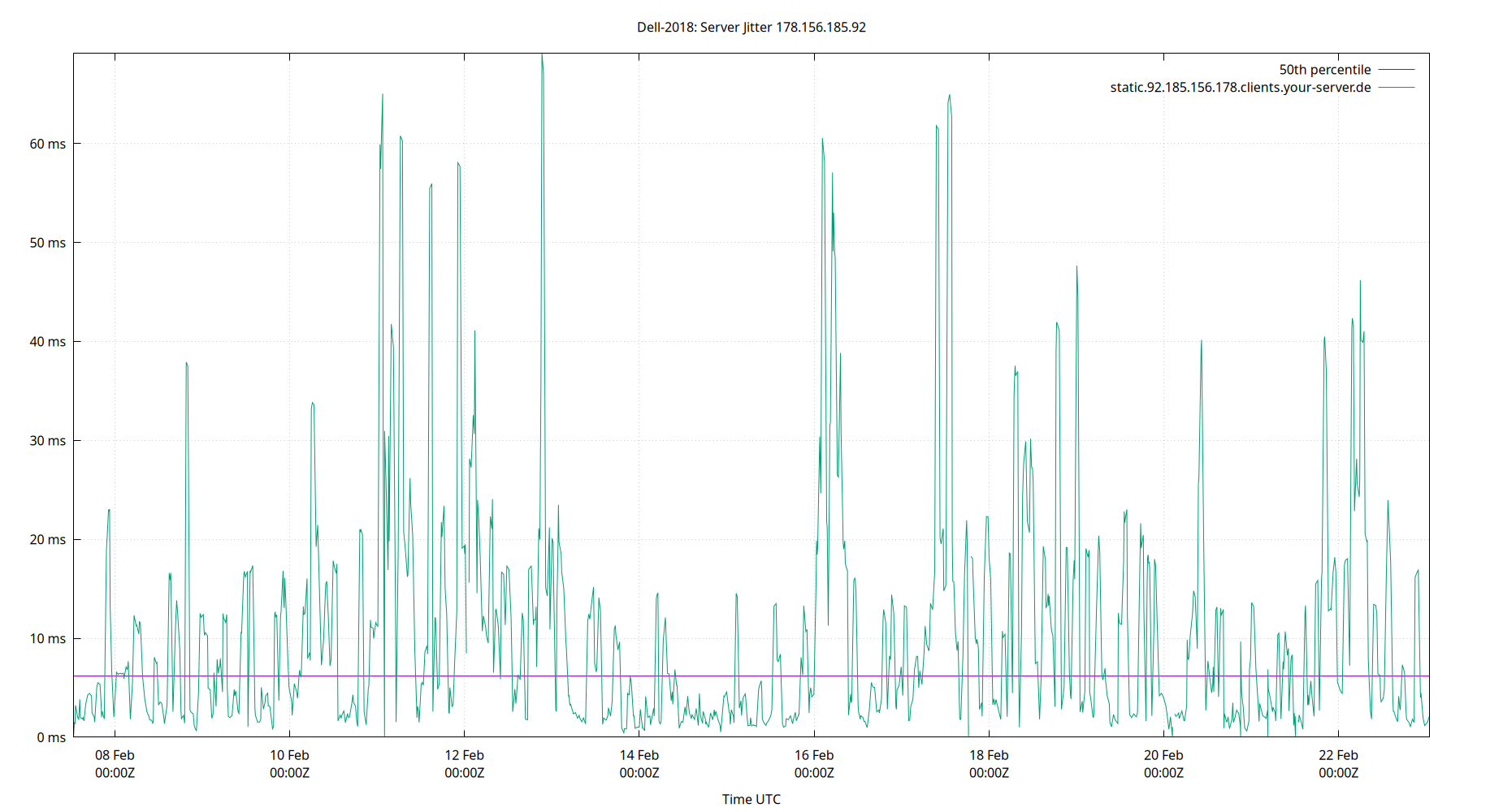Screen dimensions: 1503x812
Task: Select the 22 Feb axis label
Action: (1339, 754)
